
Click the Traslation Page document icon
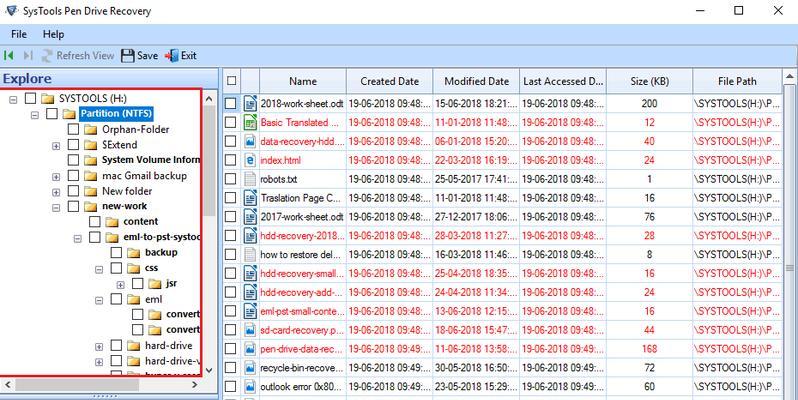(250, 197)
